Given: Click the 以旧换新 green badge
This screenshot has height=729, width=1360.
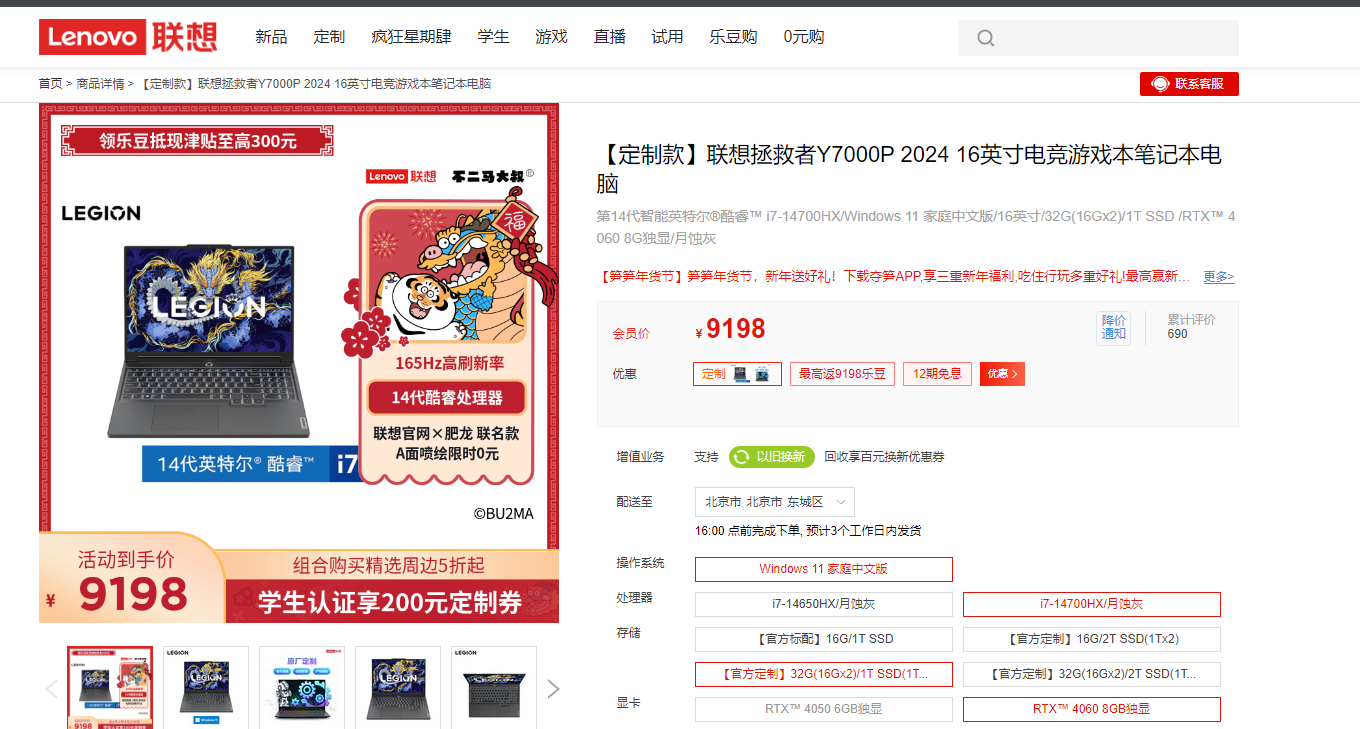Looking at the screenshot, I should point(771,457).
